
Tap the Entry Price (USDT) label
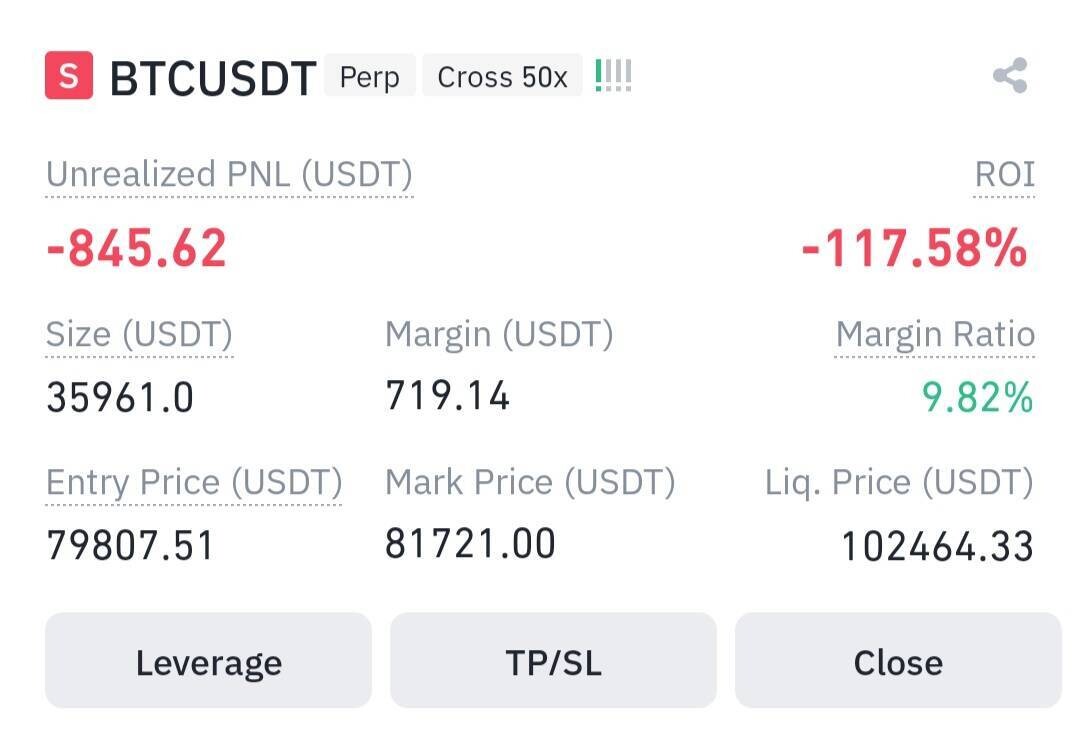pos(194,483)
